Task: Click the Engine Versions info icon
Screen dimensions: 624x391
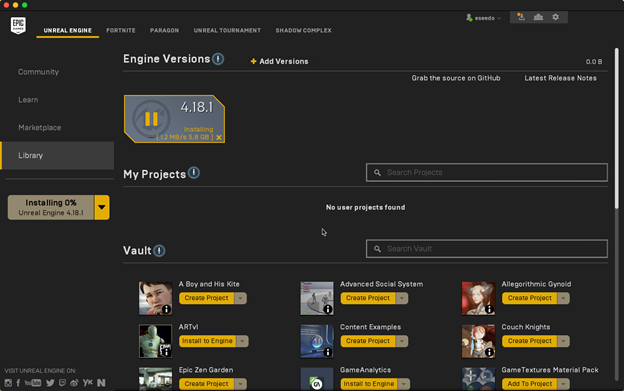Action: [x=218, y=59]
